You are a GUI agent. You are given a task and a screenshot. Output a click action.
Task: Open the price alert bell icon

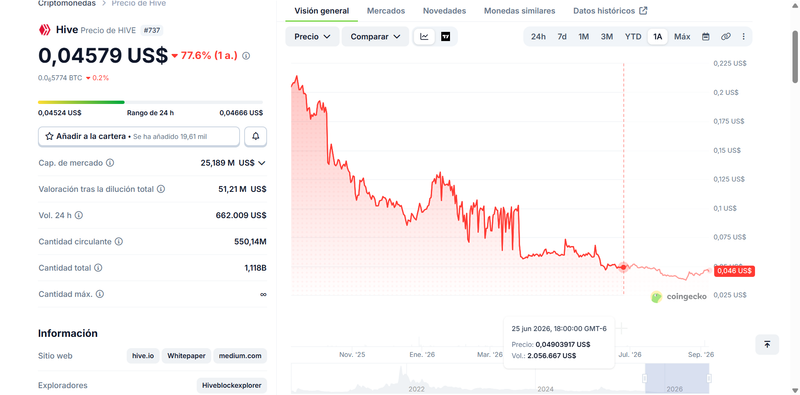tap(256, 136)
